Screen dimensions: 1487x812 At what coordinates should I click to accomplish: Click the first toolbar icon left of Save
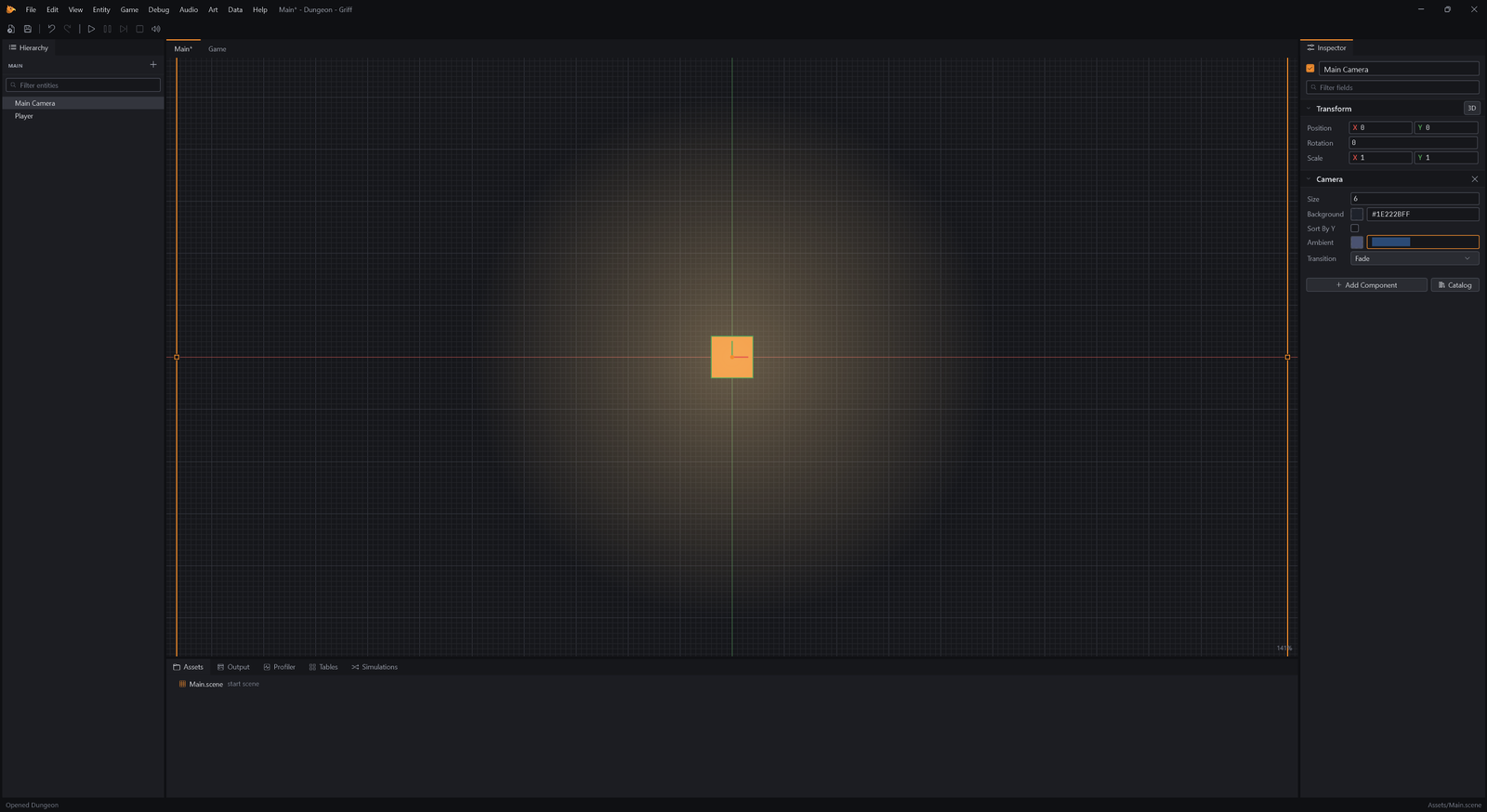(11, 29)
